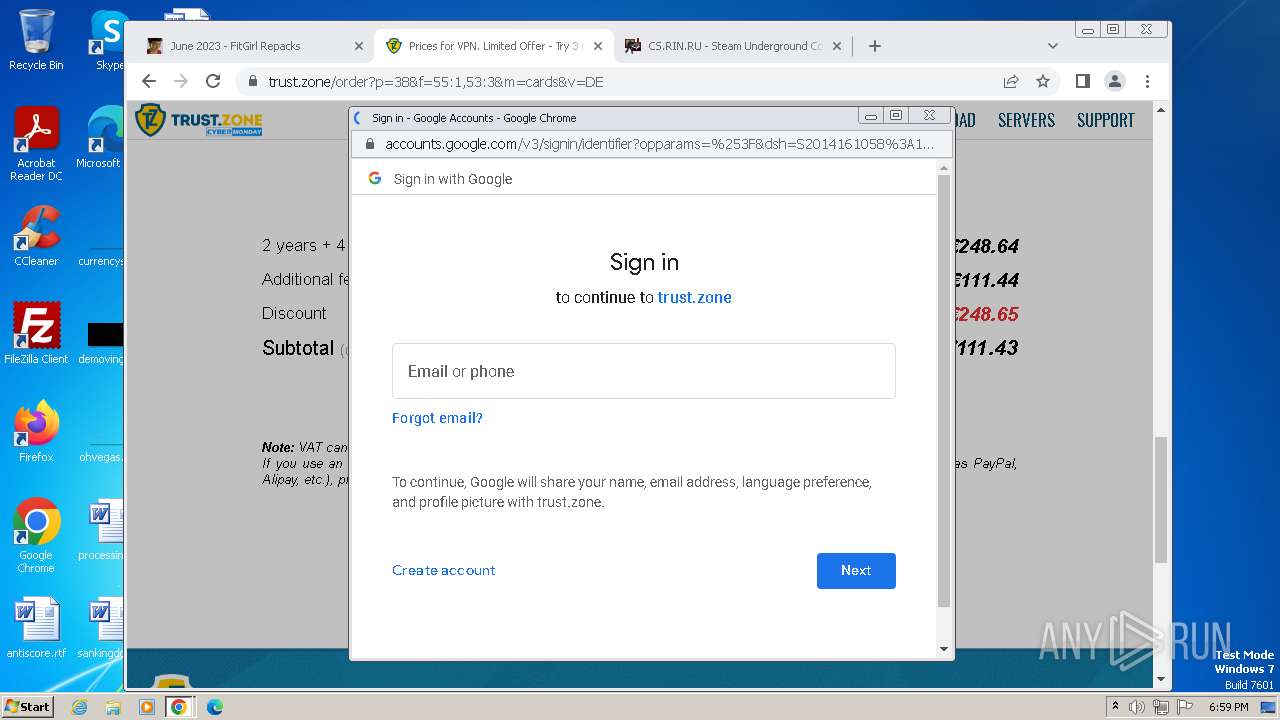Viewport: 1280px width, 720px height.
Task: Open the FileZilla Client desktop icon
Action: point(36,333)
